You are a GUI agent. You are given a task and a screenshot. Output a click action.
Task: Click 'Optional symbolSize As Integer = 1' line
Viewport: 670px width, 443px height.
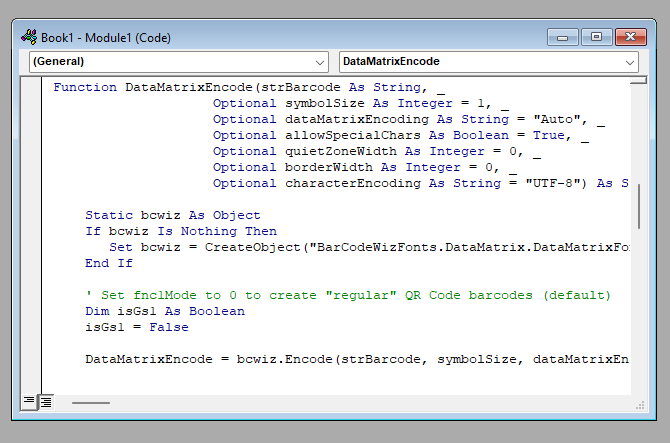(x=361, y=103)
